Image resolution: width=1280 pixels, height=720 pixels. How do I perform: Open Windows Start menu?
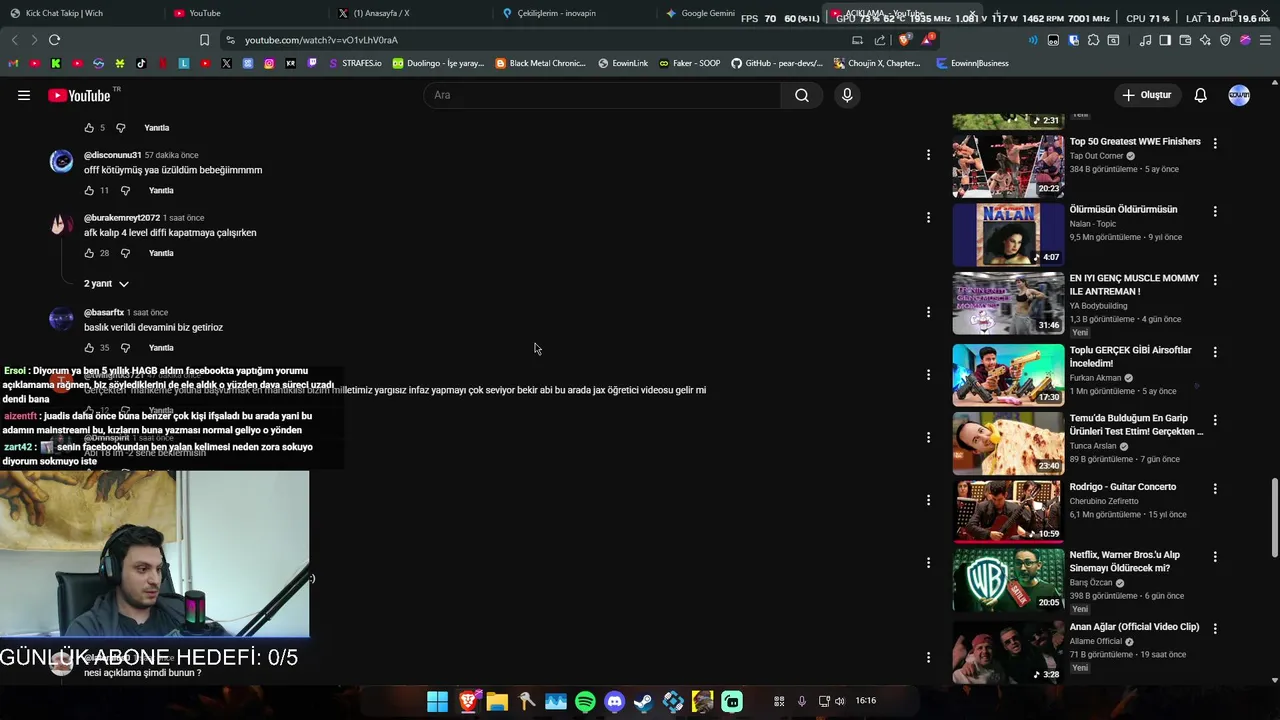tap(437, 701)
